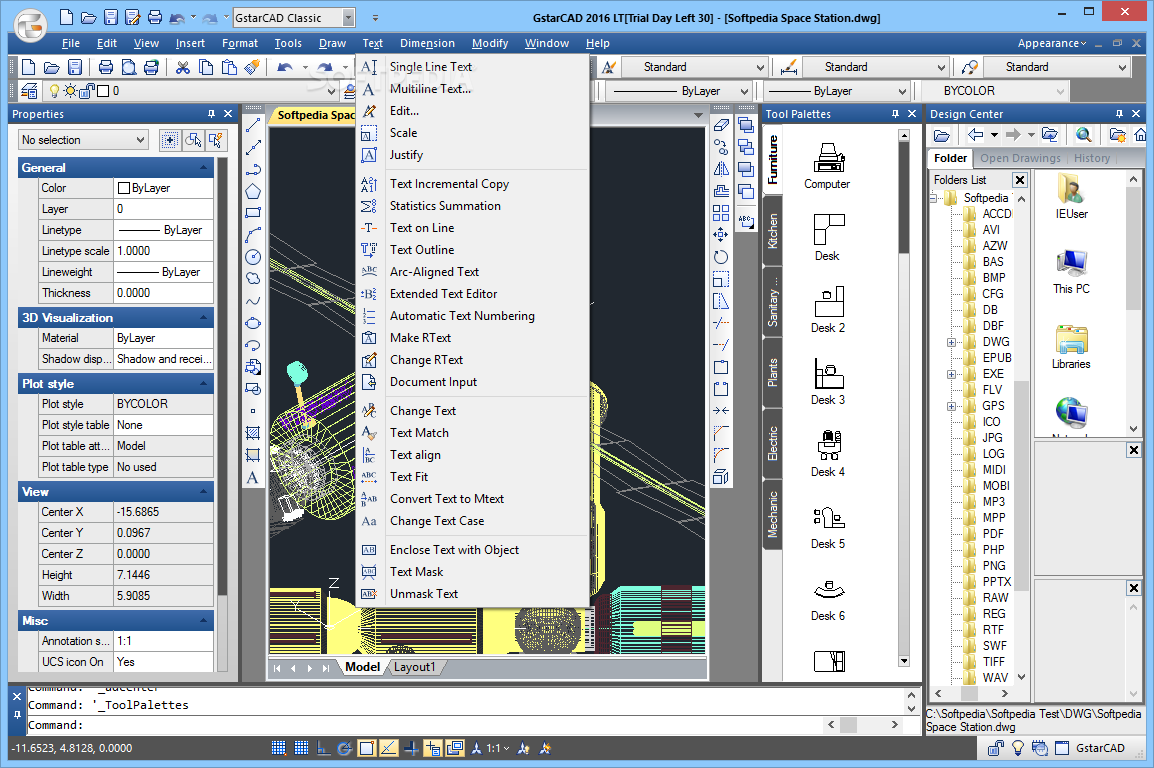Save drawing using the floppy disk icon

(74, 68)
